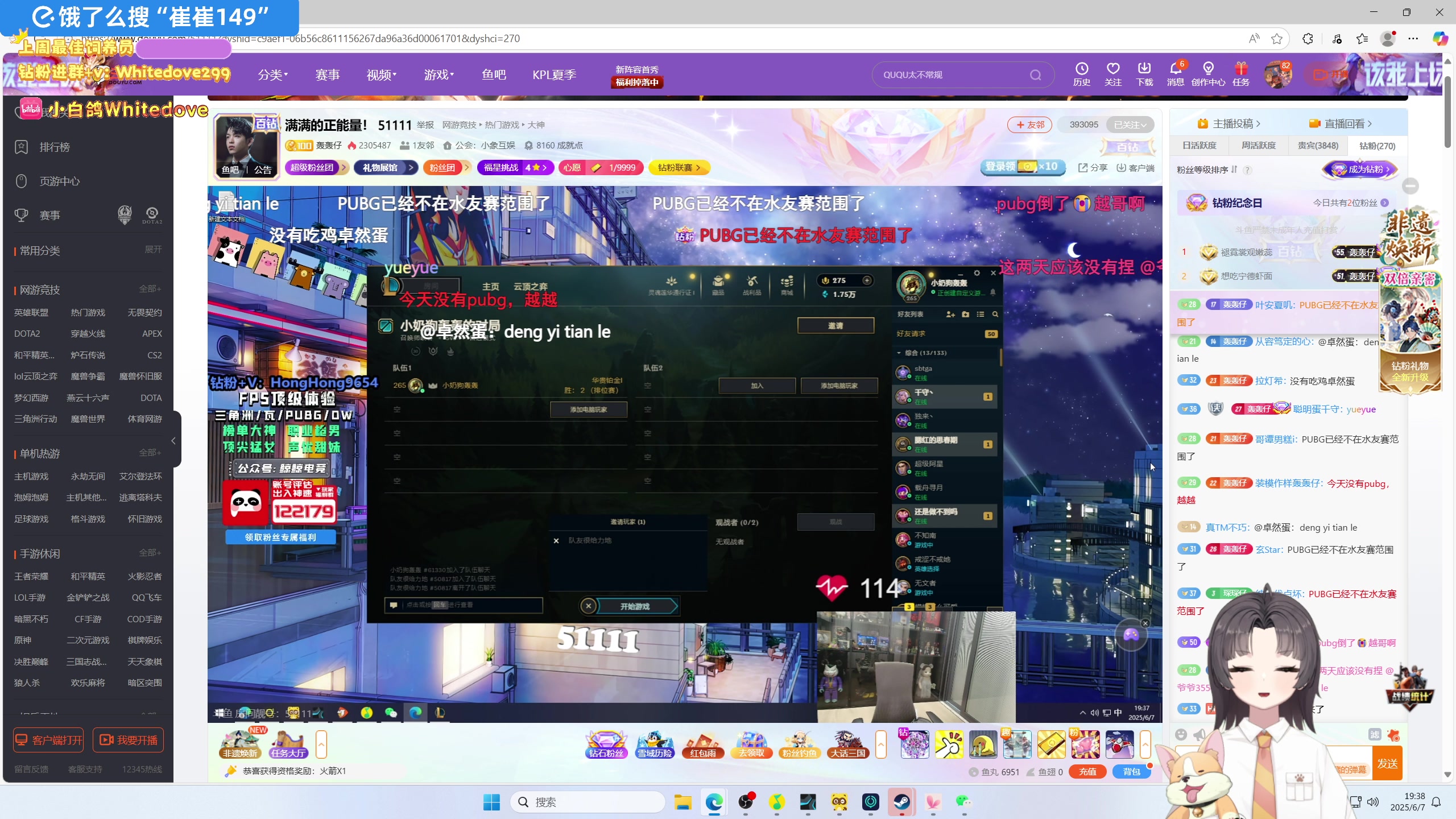Open Steam from the Windows taskbar

pyautogui.click(x=902, y=802)
